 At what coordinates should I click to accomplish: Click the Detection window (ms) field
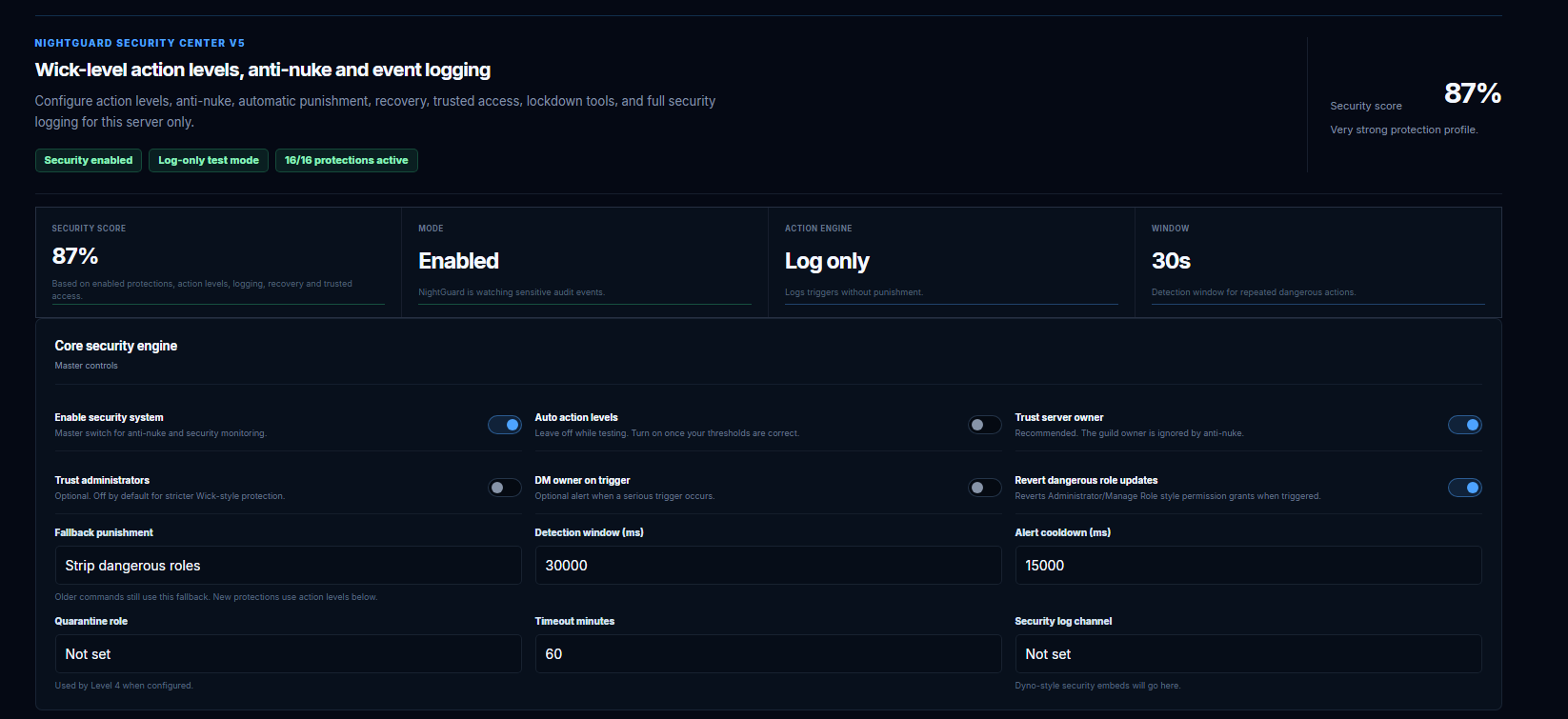point(768,565)
